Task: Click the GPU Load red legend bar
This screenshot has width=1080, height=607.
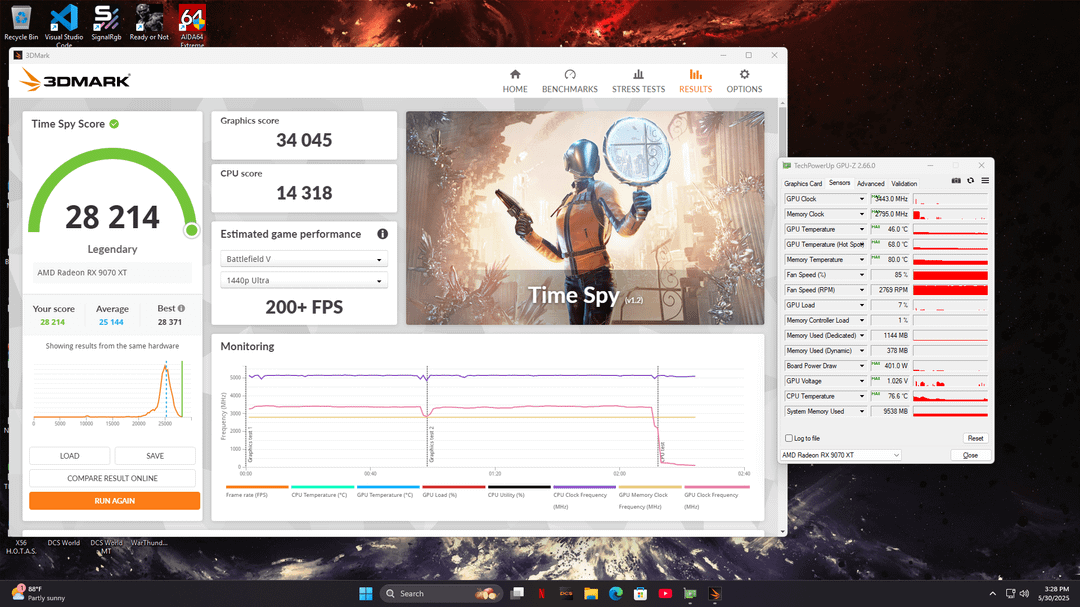Action: (453, 487)
